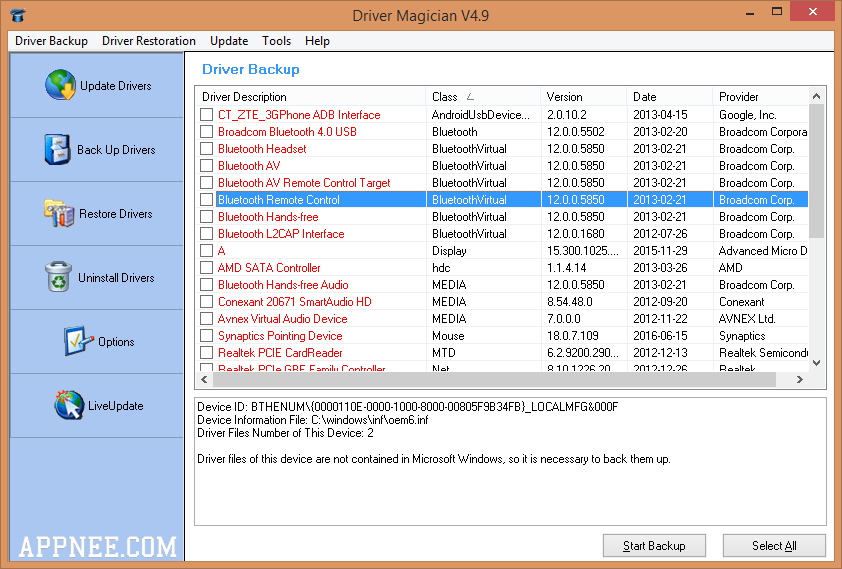Click version 18.0.7.109 of Synaptics driver
This screenshot has width=842, height=569.
coord(573,336)
